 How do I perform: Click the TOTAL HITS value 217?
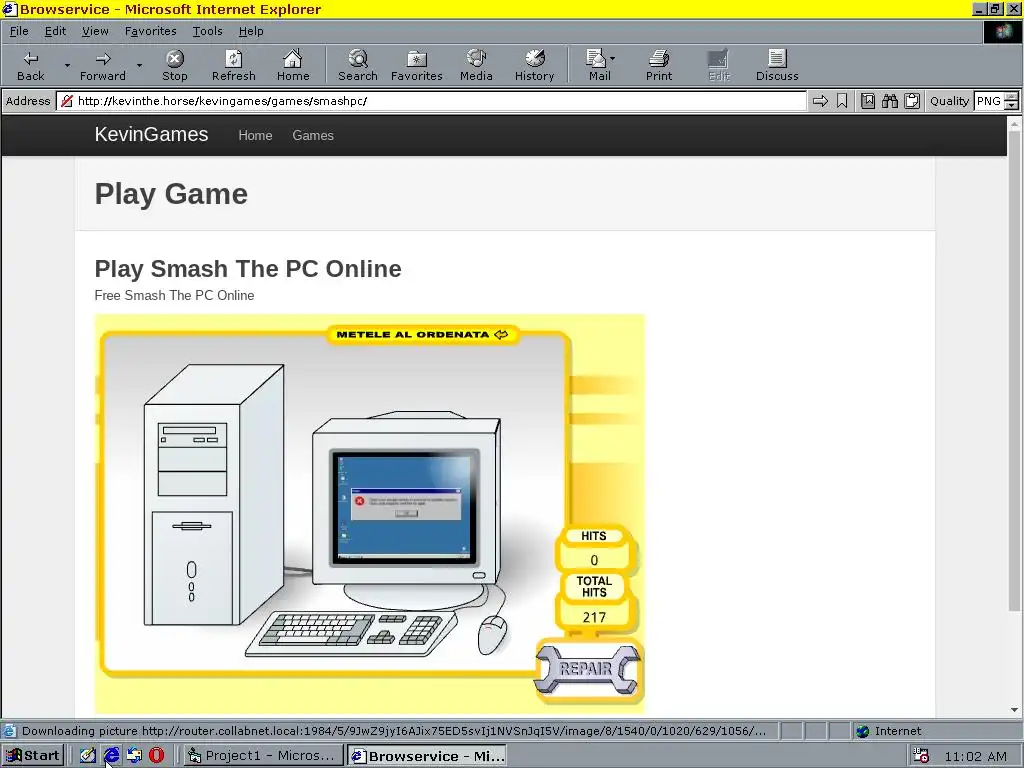[x=594, y=617]
